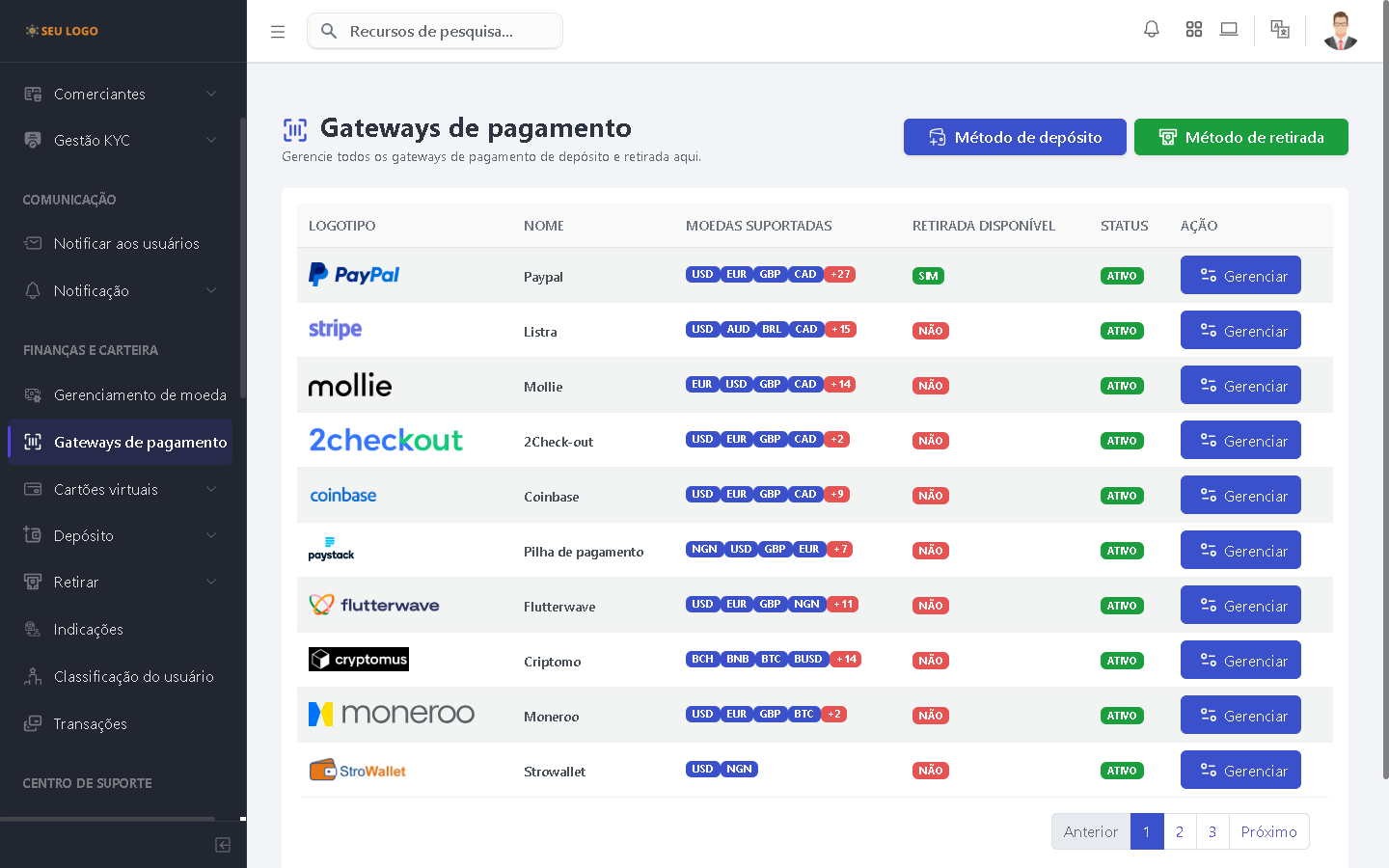
Task: Expand the Depósito sidebar menu
Action: tap(123, 535)
